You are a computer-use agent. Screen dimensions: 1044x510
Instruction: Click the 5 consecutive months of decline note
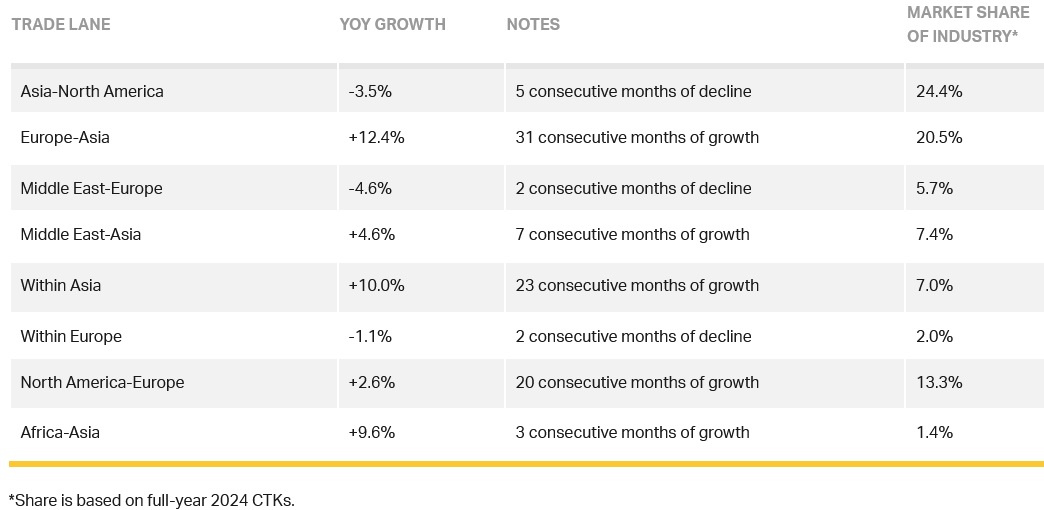click(x=633, y=91)
